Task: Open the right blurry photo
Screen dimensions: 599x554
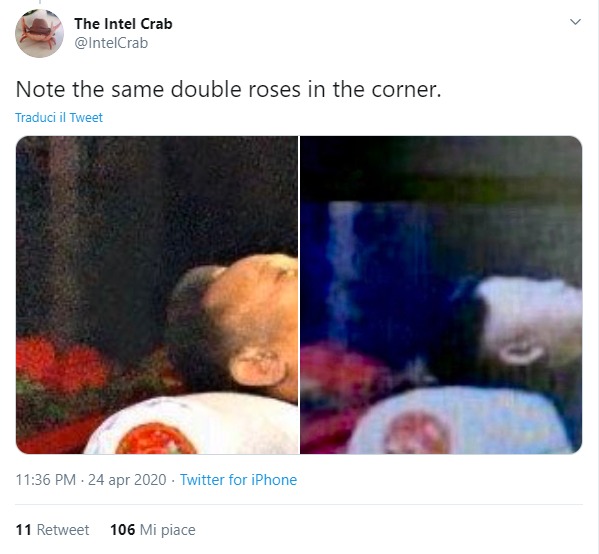Action: point(441,295)
